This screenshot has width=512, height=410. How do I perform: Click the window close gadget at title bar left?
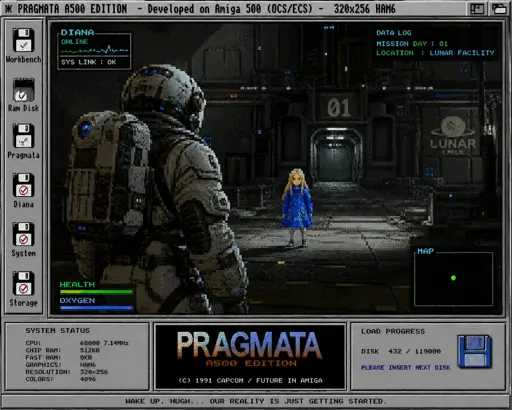pyautogui.click(x=8, y=9)
